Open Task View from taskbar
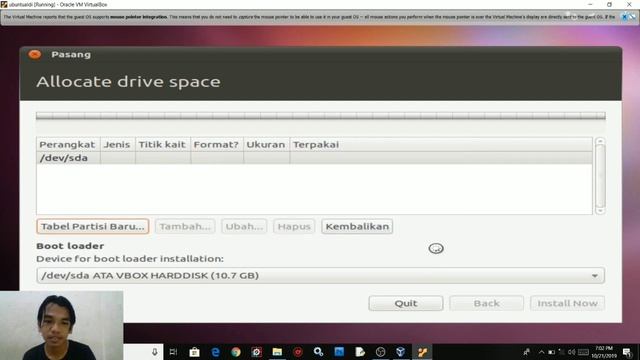This screenshot has width=640, height=360. click(x=173, y=352)
